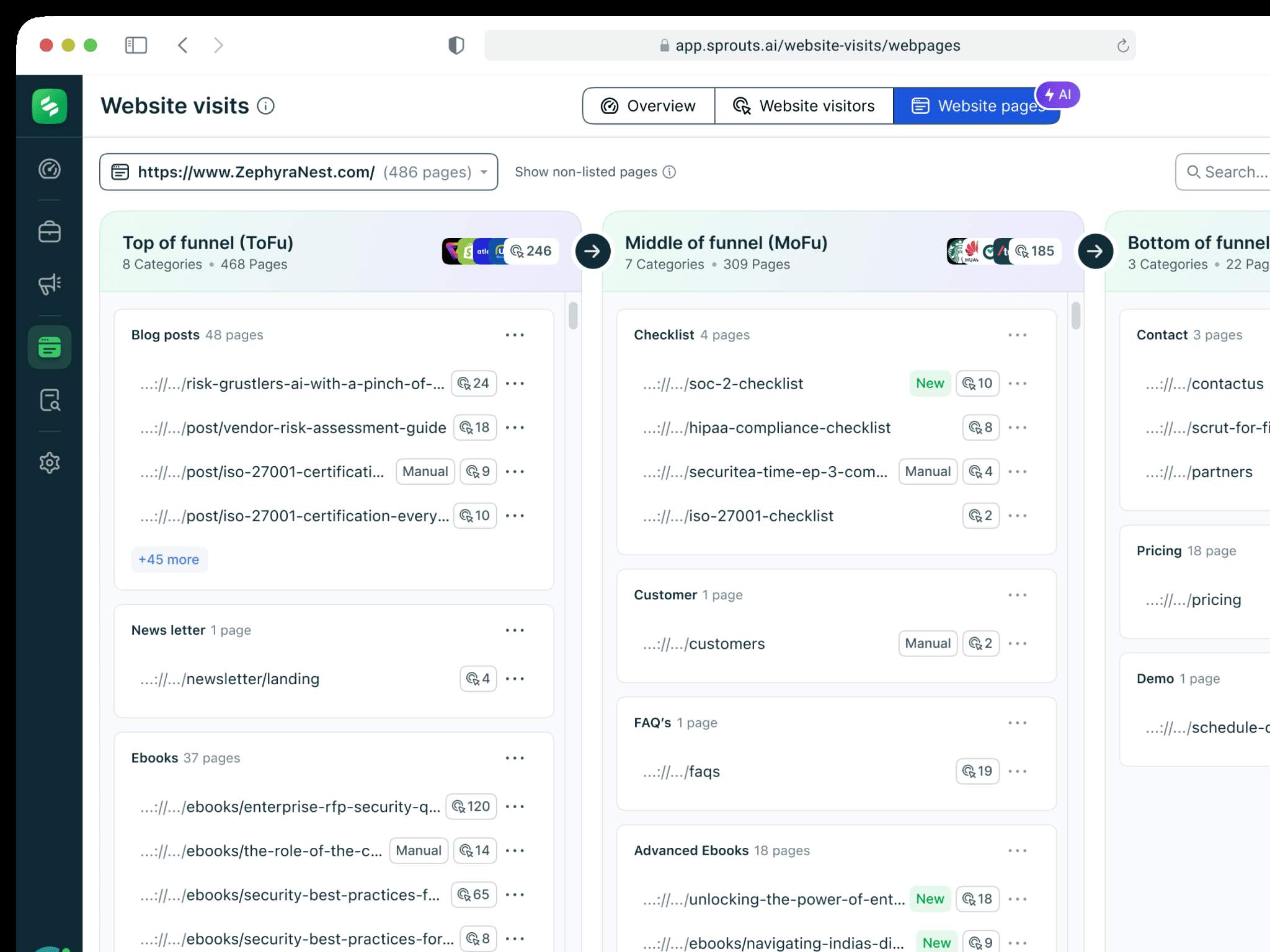
Task: Open options menu for soc-2-checklist row
Action: click(1017, 384)
